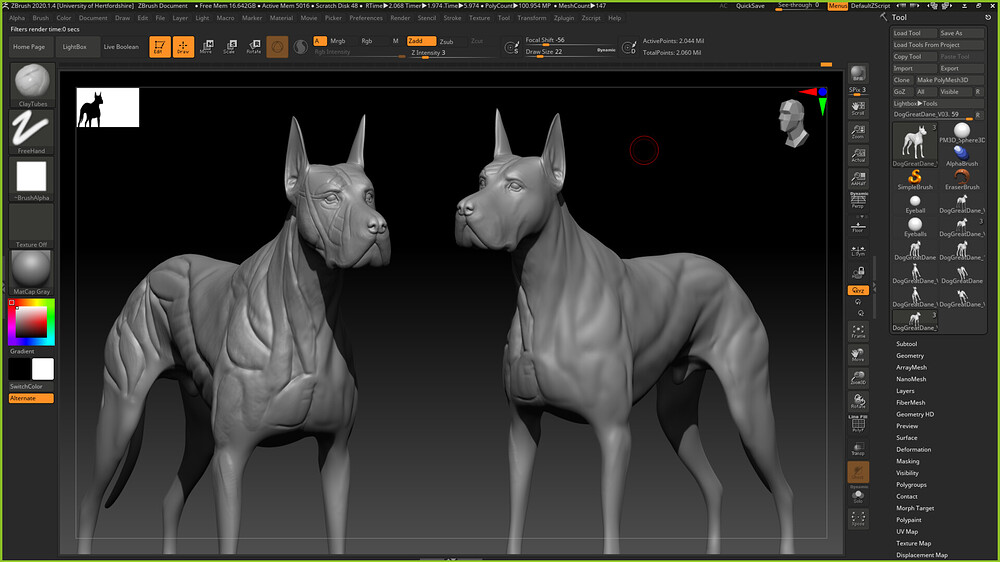Expand the FiberMesh section
Image resolution: width=1000 pixels, height=562 pixels.
(910, 403)
